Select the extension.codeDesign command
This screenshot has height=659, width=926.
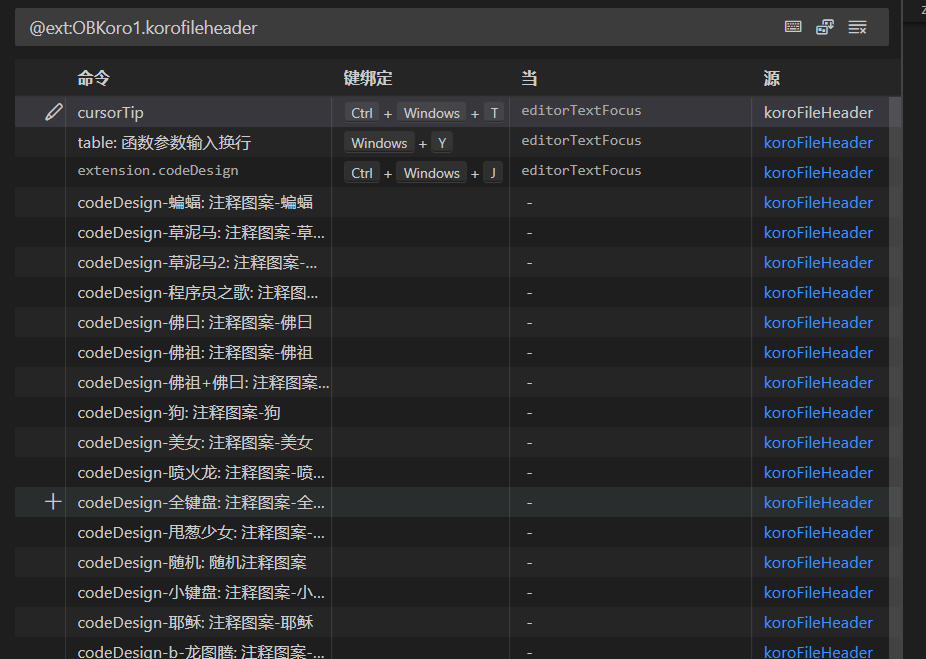click(158, 171)
